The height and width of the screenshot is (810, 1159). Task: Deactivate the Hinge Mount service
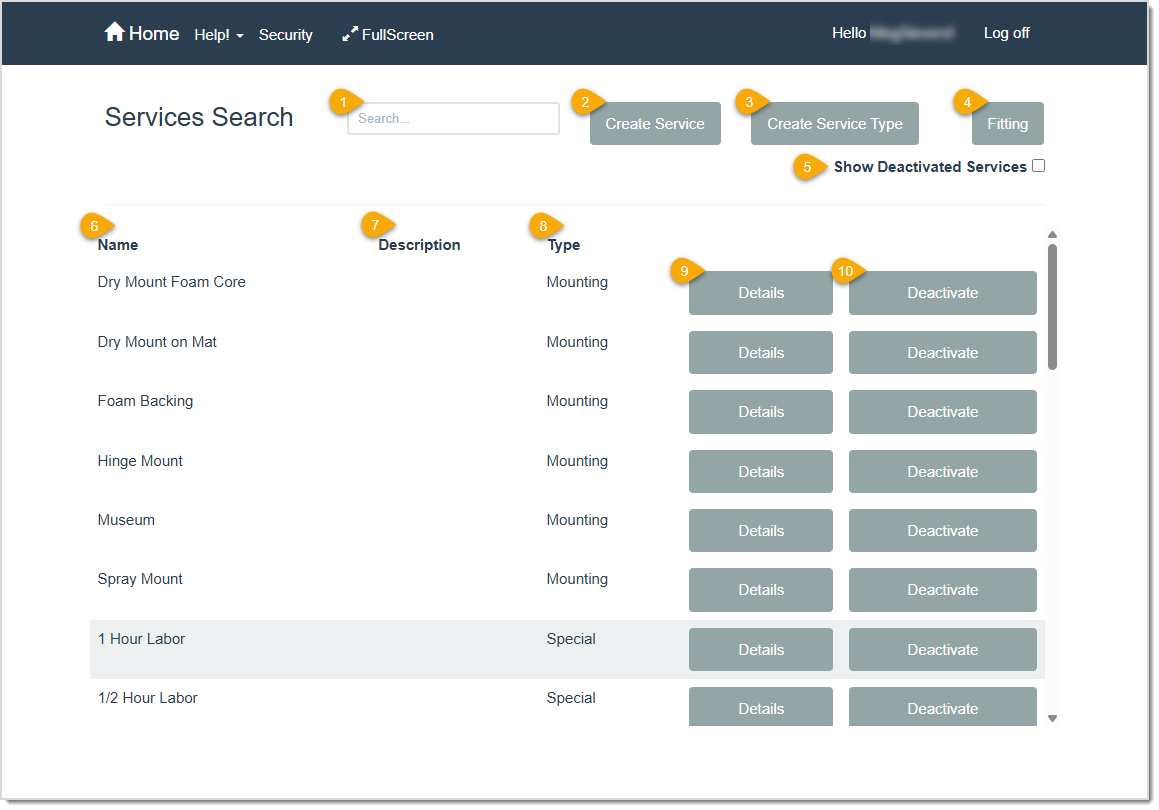(942, 471)
